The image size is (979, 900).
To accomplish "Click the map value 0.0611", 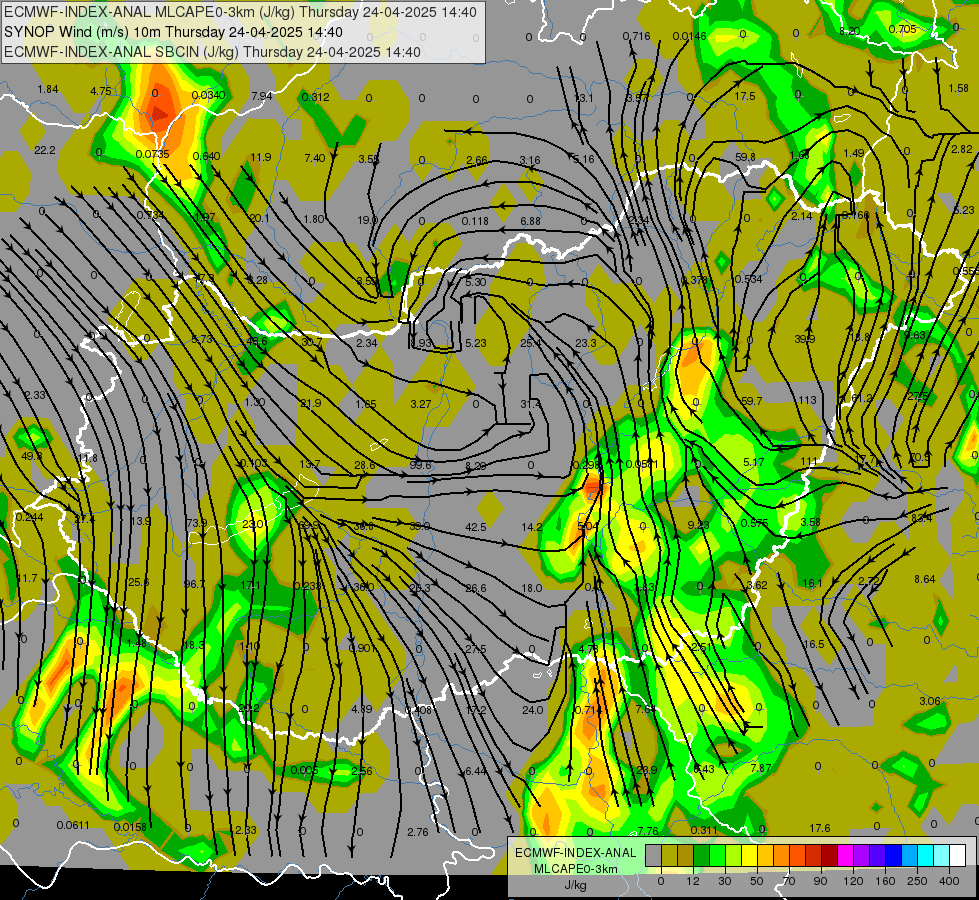I will tap(73, 825).
